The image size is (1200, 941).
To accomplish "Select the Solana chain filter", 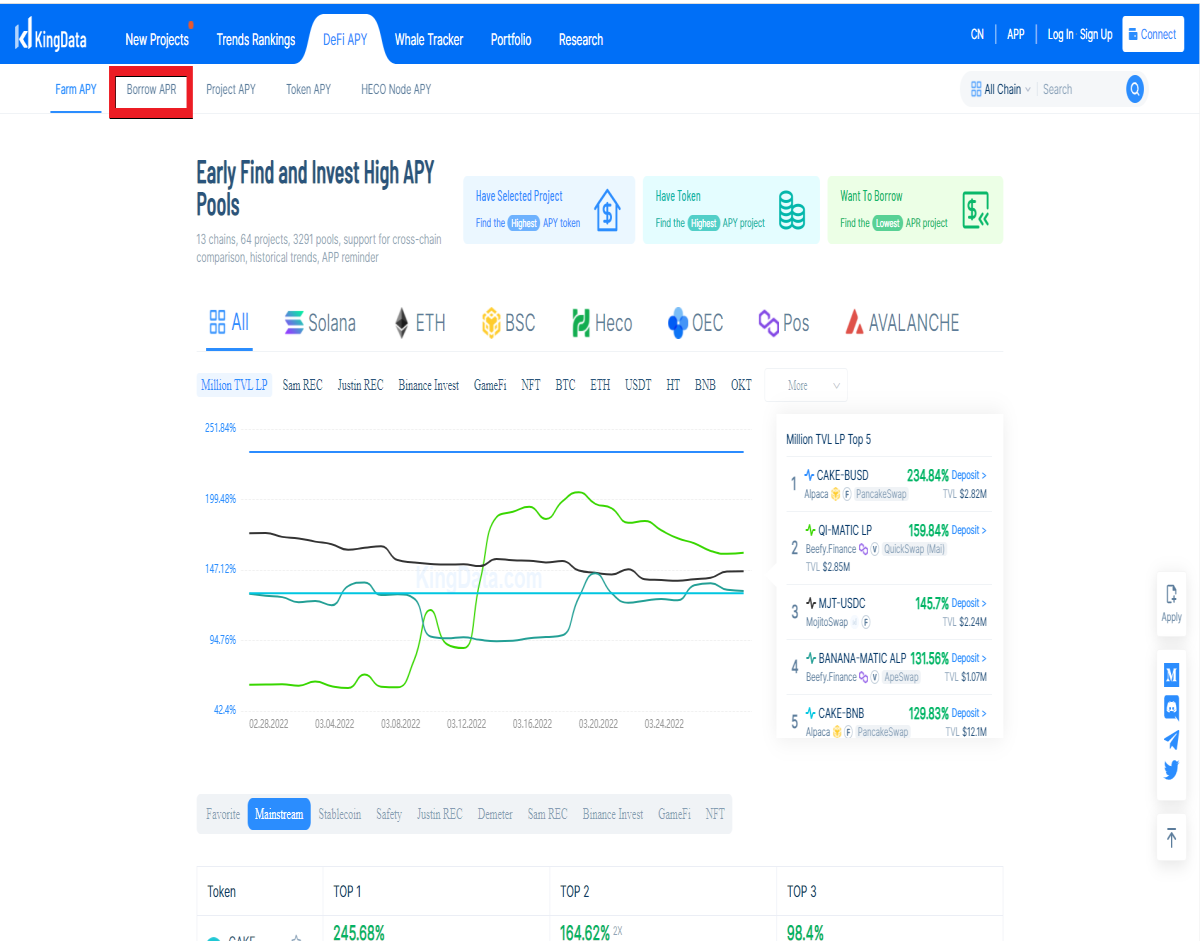I will coord(320,323).
